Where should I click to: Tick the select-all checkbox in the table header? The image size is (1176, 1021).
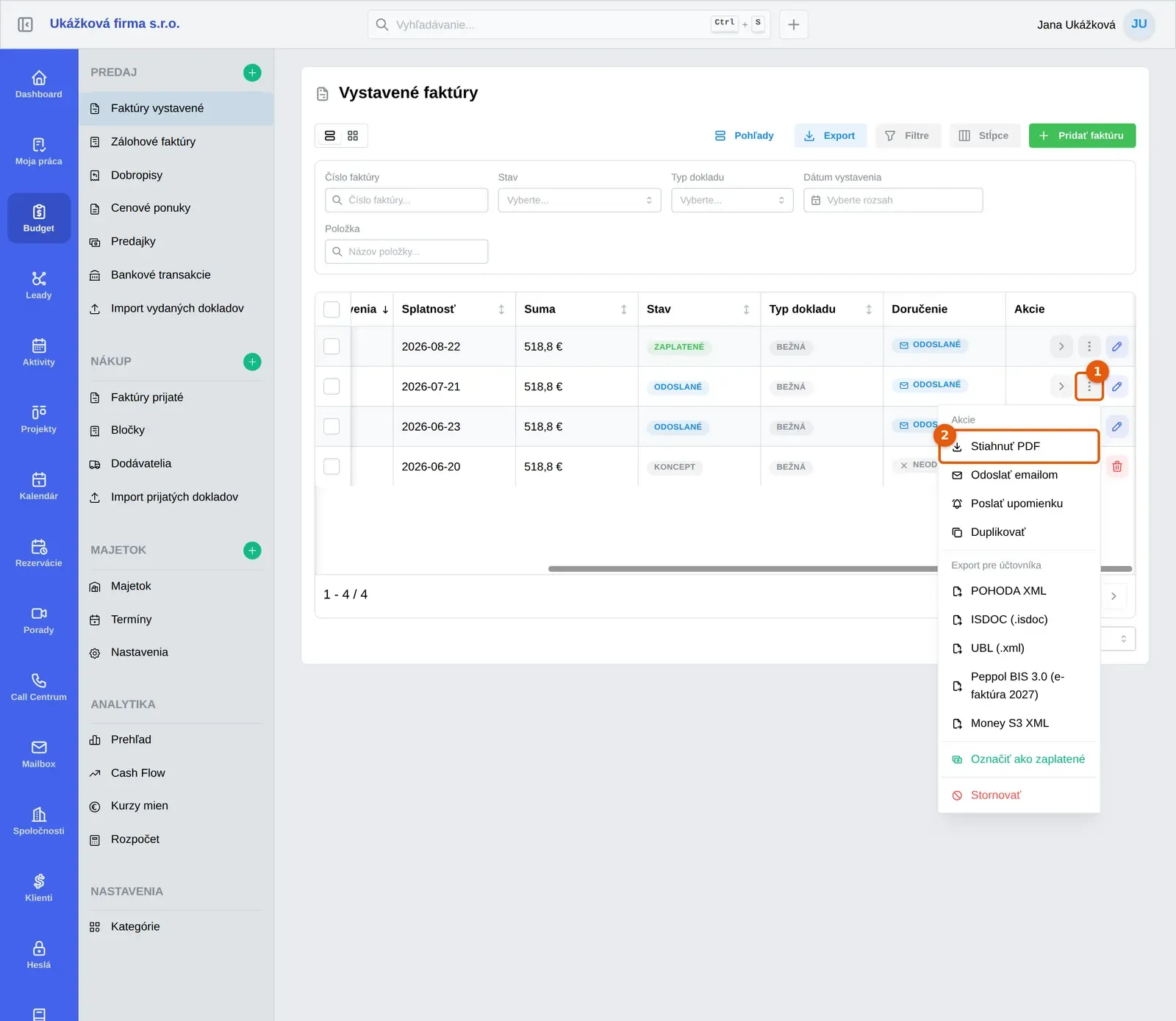click(x=332, y=309)
